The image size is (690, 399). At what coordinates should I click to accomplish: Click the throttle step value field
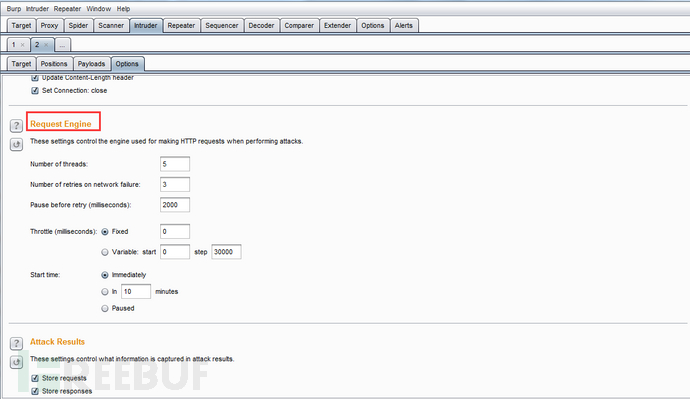coord(226,252)
